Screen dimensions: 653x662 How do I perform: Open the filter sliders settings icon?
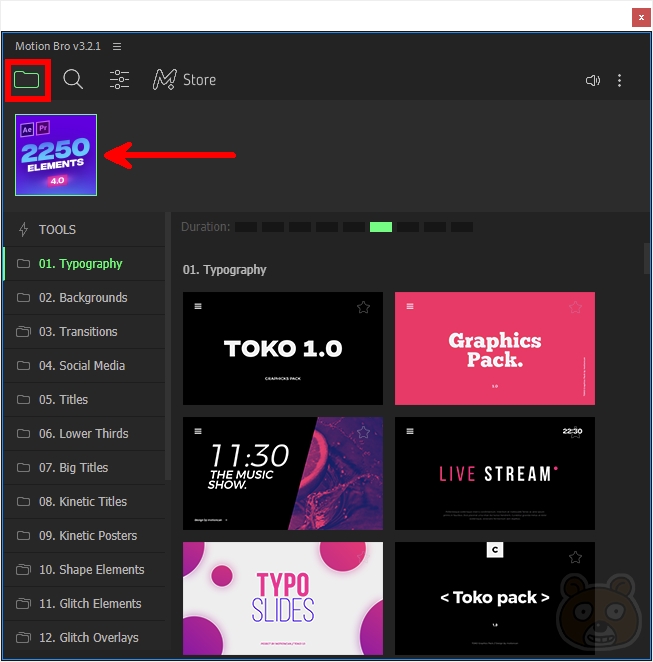(119, 79)
